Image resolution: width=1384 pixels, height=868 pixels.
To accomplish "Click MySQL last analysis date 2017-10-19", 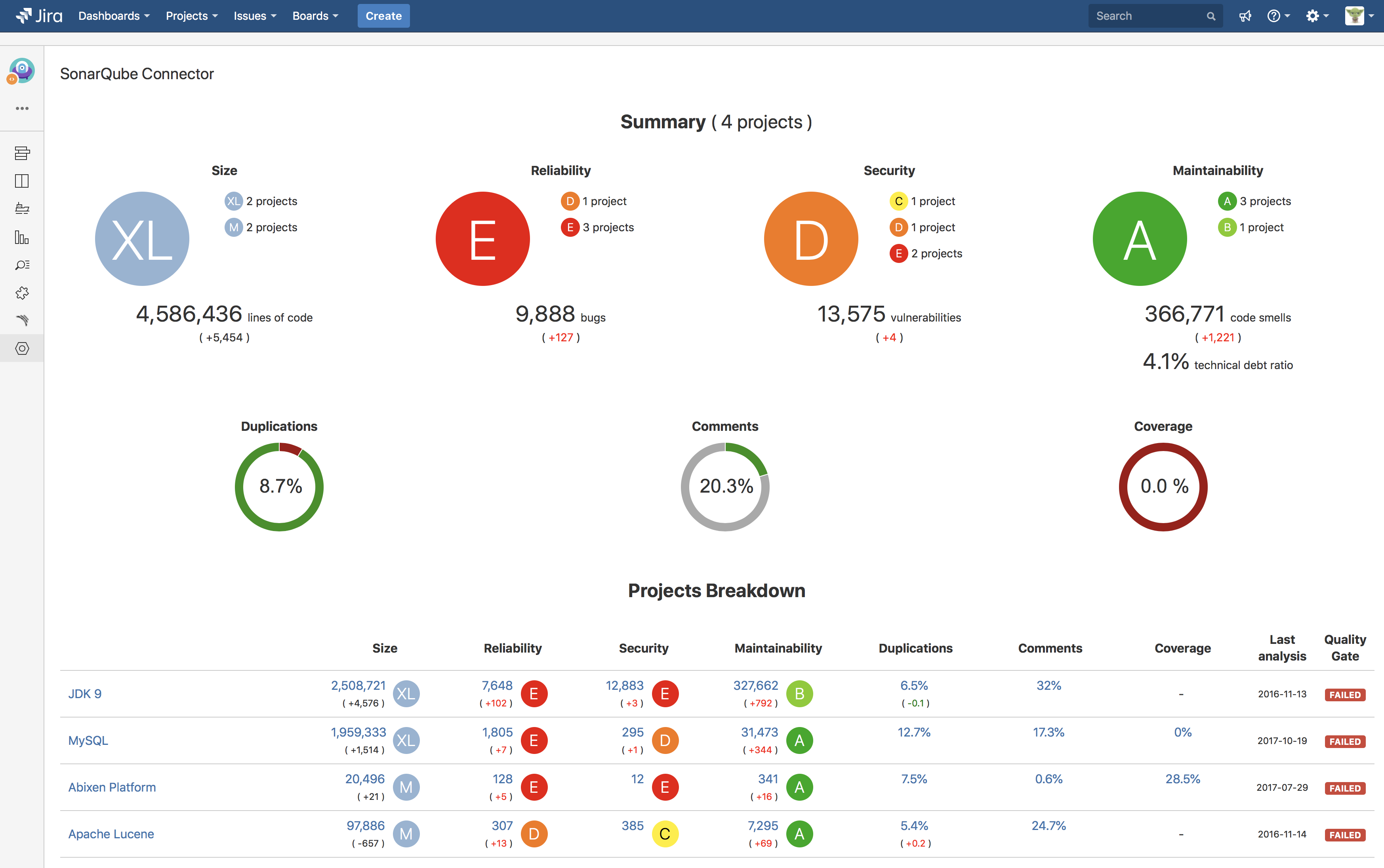I will click(1282, 740).
